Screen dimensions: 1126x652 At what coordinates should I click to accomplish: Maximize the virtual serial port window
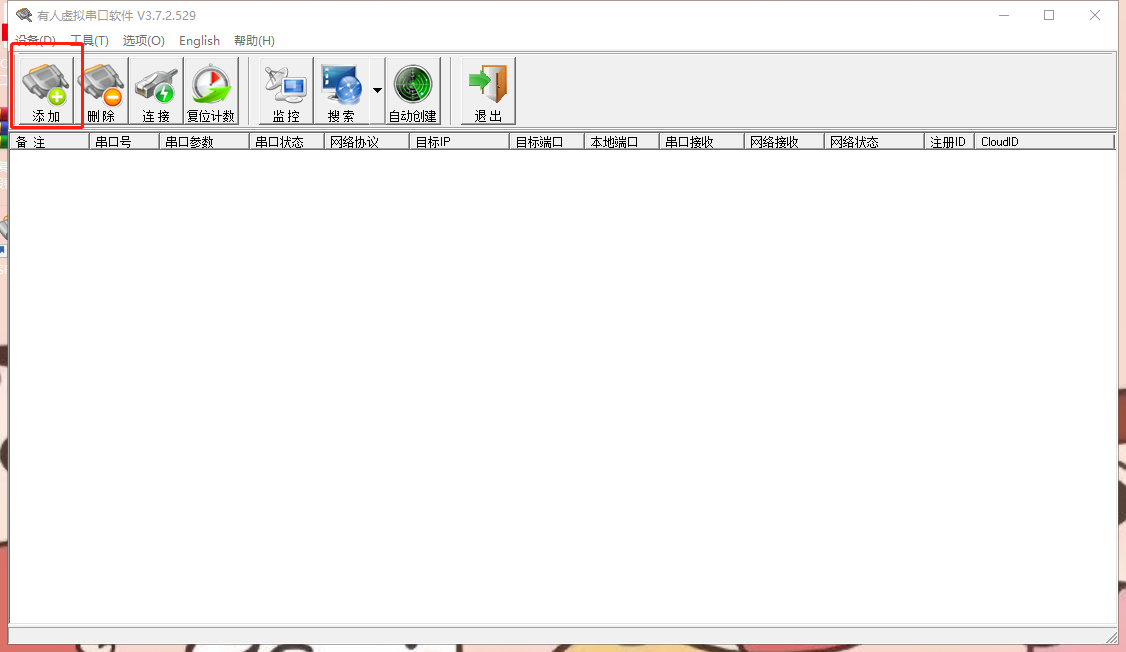(x=1049, y=15)
